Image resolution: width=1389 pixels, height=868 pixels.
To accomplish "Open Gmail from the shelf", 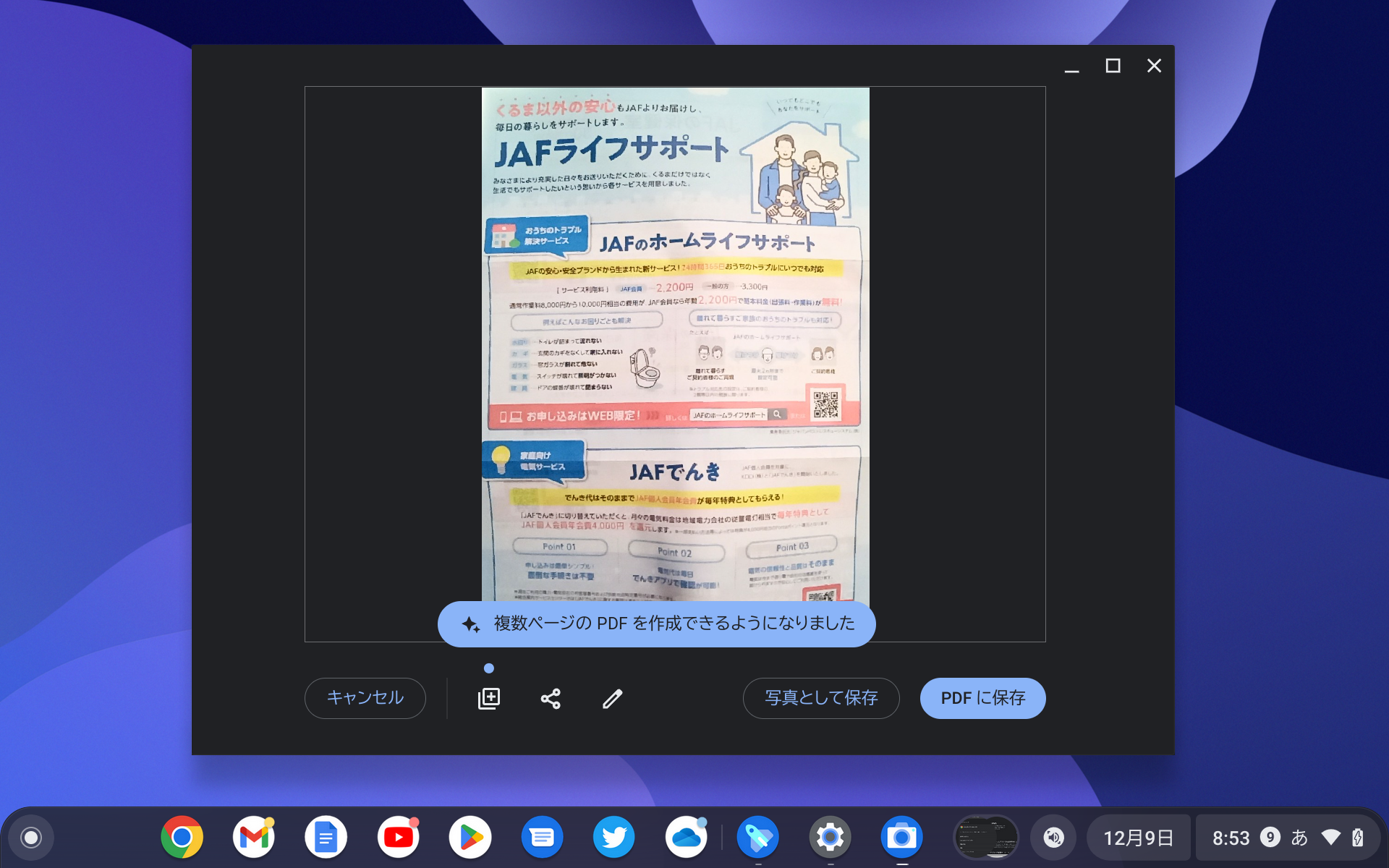I will click(x=255, y=837).
